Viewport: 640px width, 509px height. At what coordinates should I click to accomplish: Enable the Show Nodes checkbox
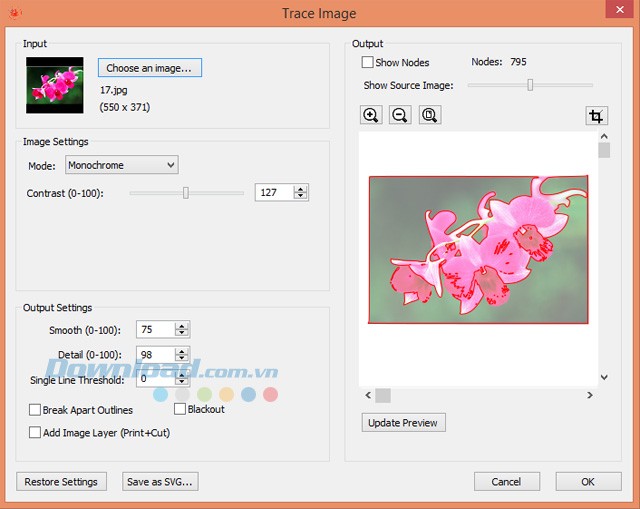(367, 62)
